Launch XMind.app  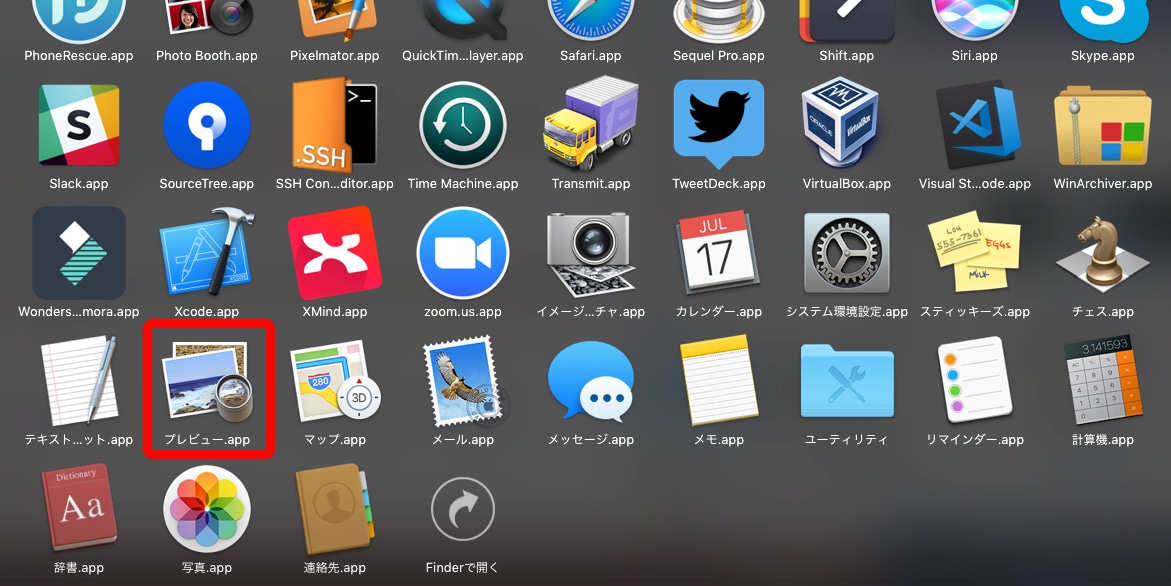[335, 253]
